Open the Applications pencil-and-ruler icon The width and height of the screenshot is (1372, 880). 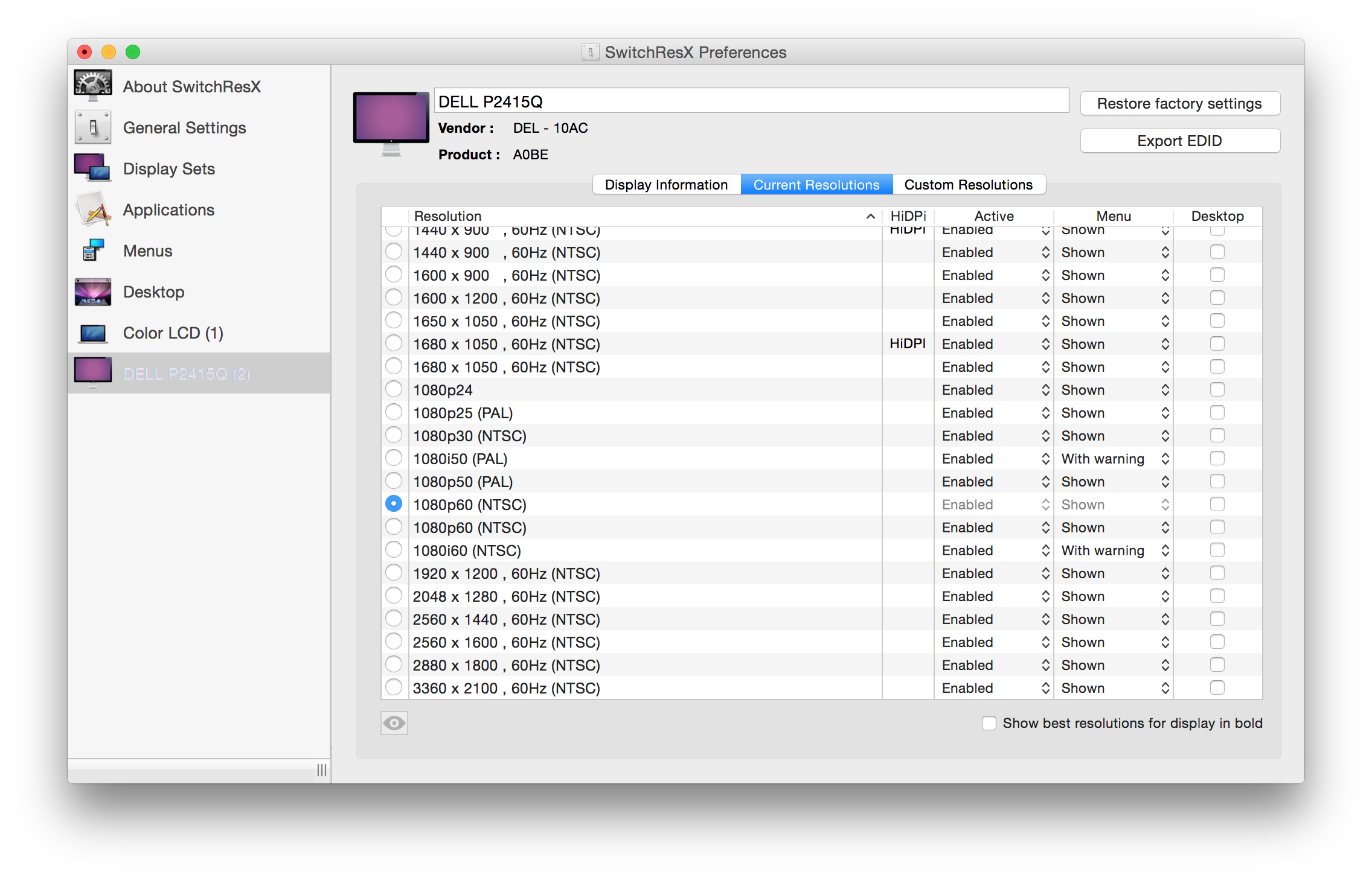(x=92, y=209)
